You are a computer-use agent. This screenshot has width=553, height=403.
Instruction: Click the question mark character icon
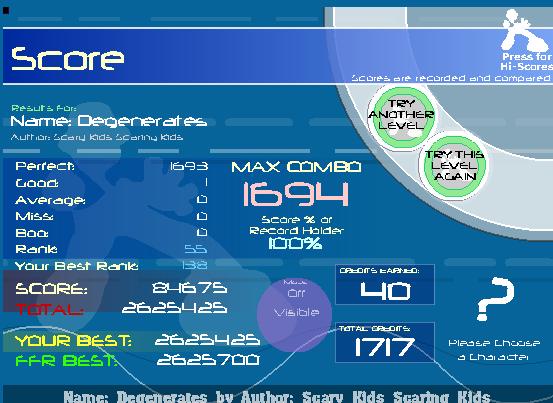496,299
